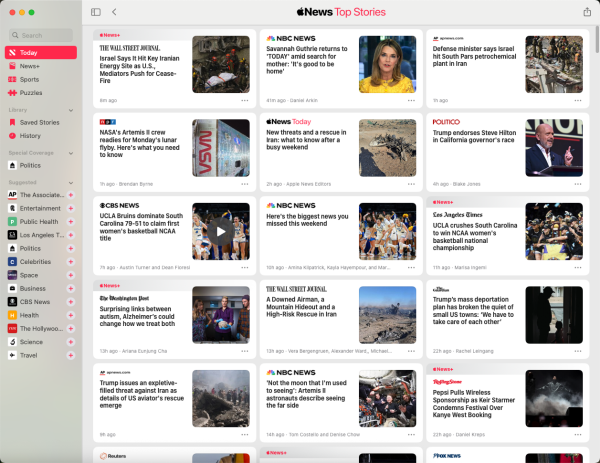Go back using the toolbar chevron
Screen dimensions: 600x463
(x=114, y=12)
